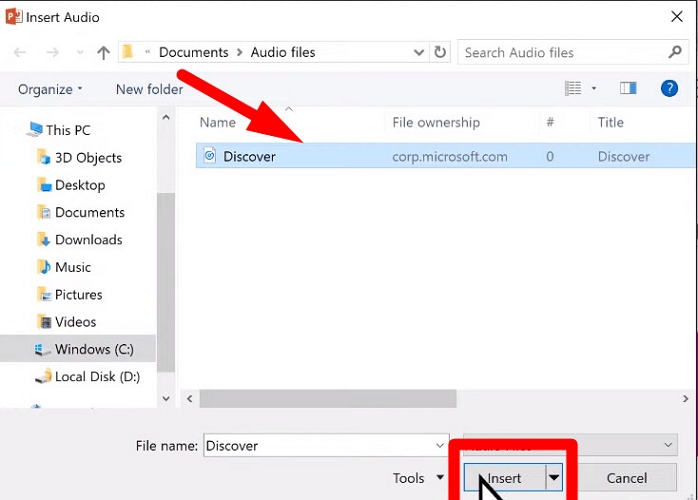Click the horizontal scrollbar left arrow

tap(190, 398)
